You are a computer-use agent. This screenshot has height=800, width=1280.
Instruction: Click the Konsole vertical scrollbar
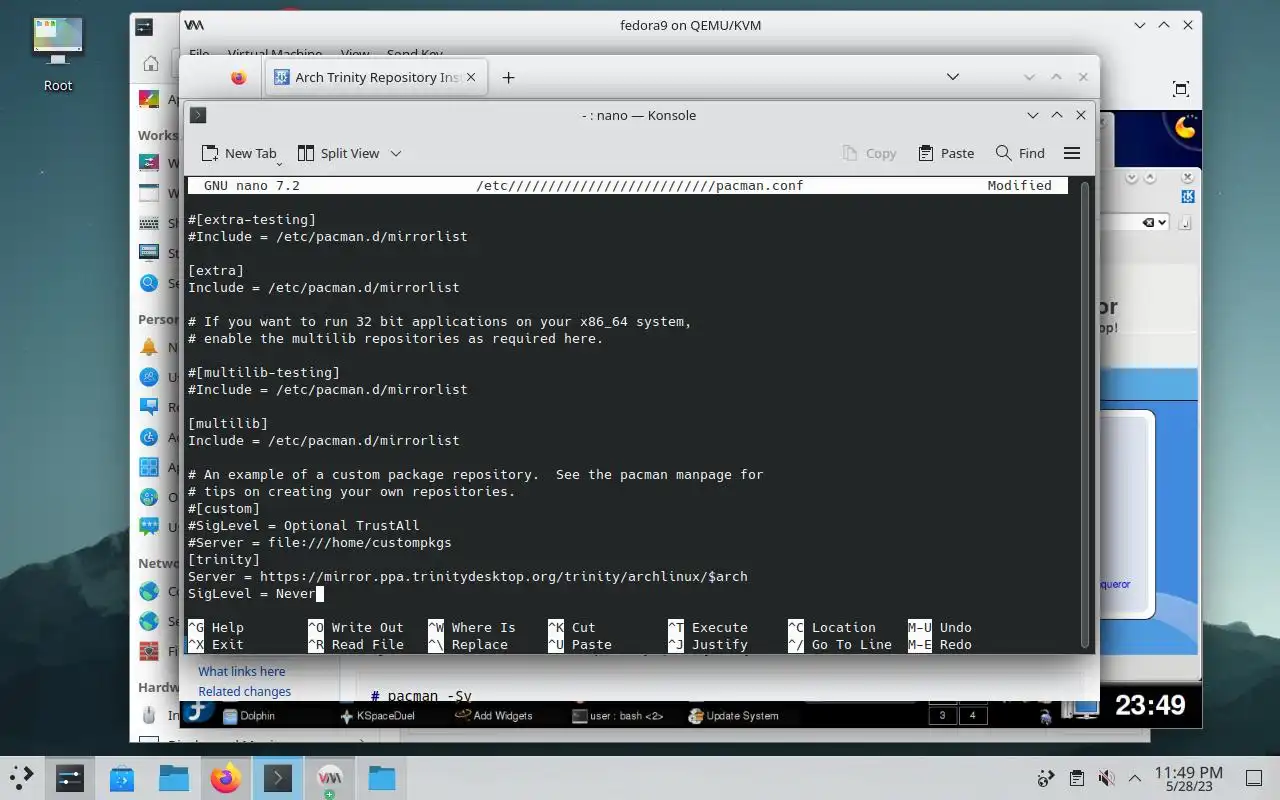[x=1085, y=414]
